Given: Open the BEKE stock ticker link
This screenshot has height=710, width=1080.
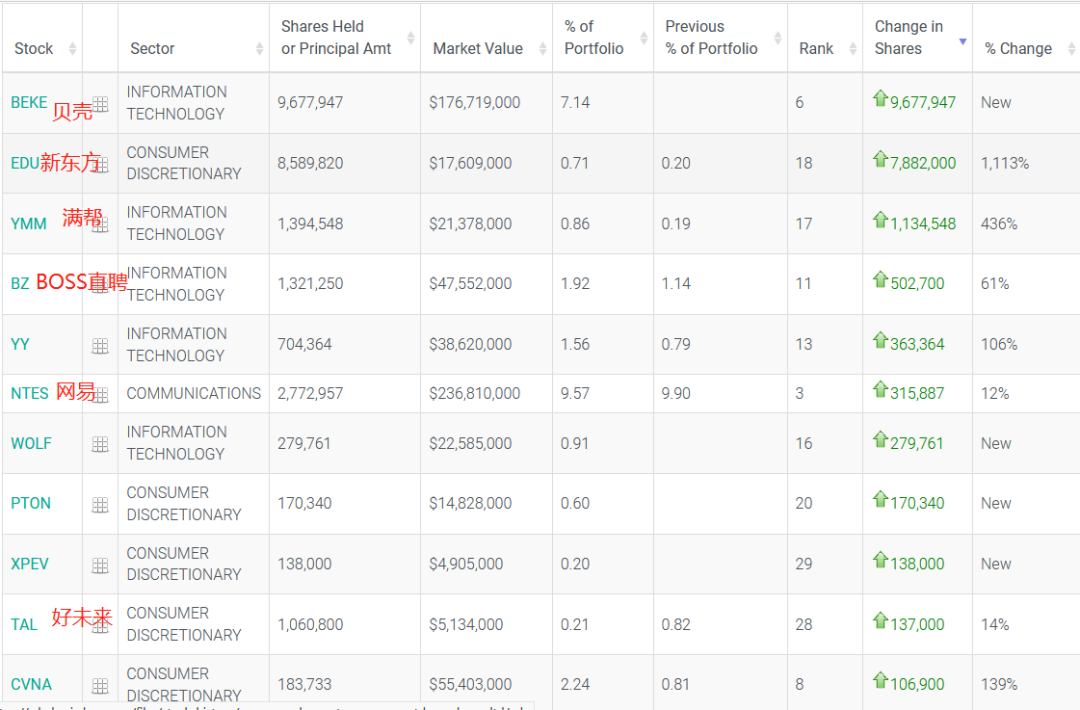Looking at the screenshot, I should point(29,102).
